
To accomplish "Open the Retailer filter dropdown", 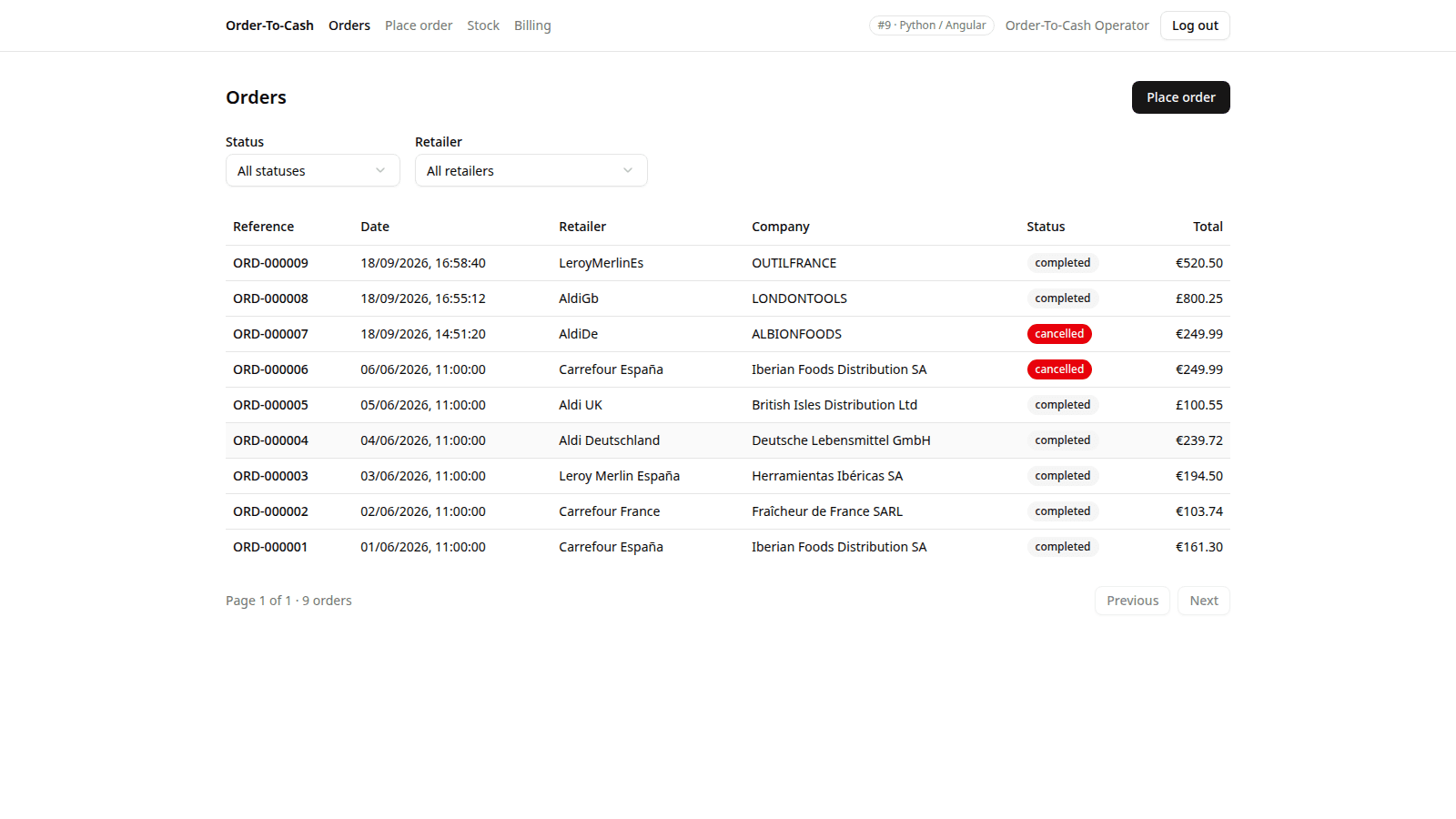I will pos(531,170).
